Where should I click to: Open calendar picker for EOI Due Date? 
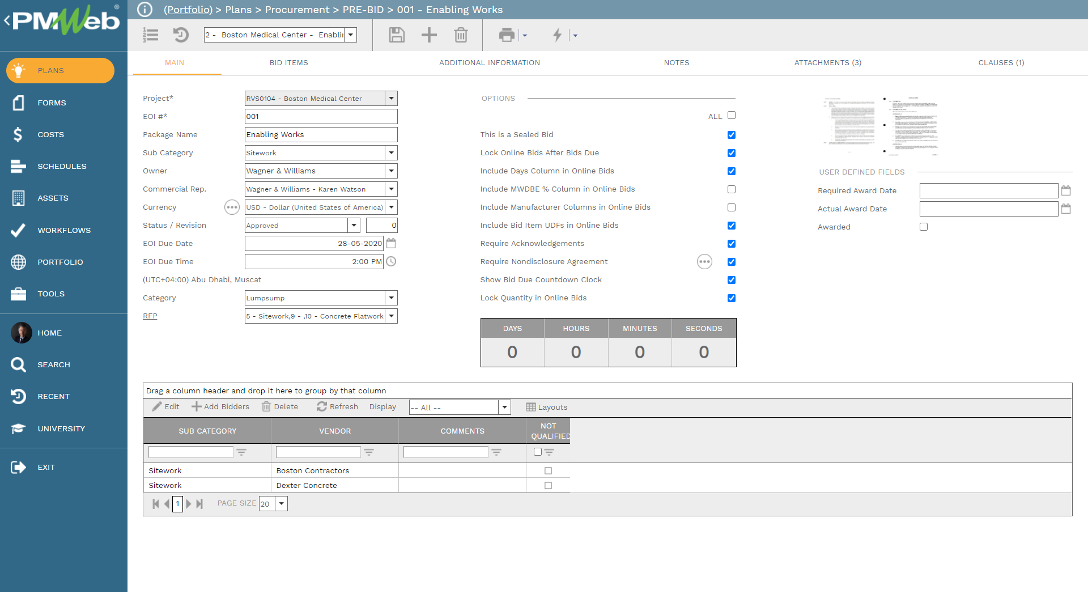click(x=391, y=243)
